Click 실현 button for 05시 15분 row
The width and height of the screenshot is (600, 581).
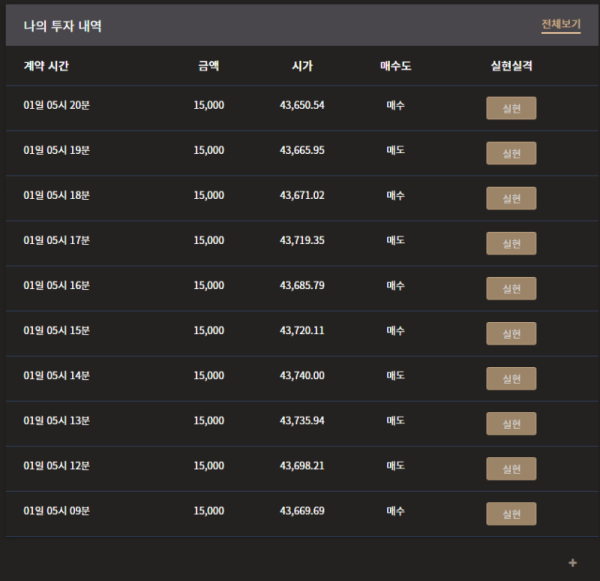(511, 334)
